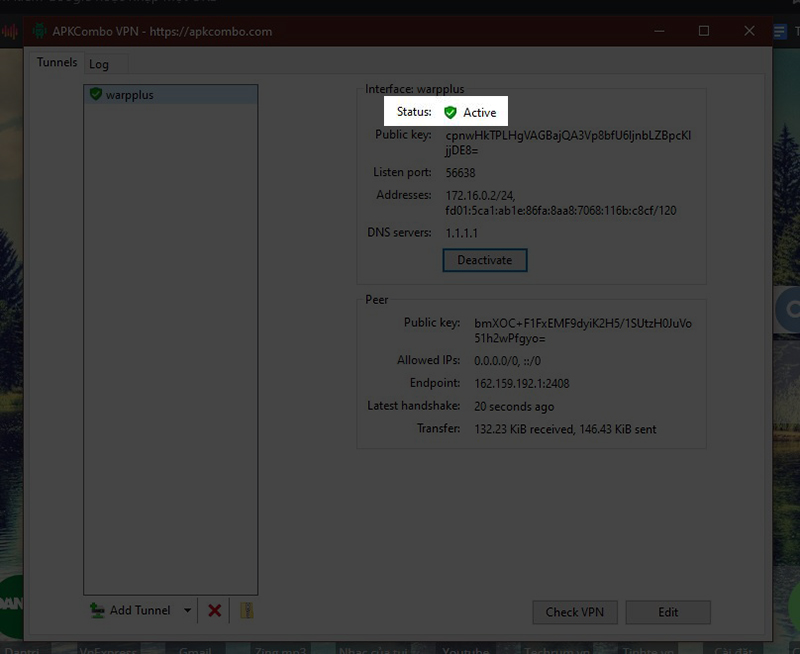Minimize the APKCombo VPN window
Image resolution: width=800 pixels, height=654 pixels.
(x=657, y=31)
